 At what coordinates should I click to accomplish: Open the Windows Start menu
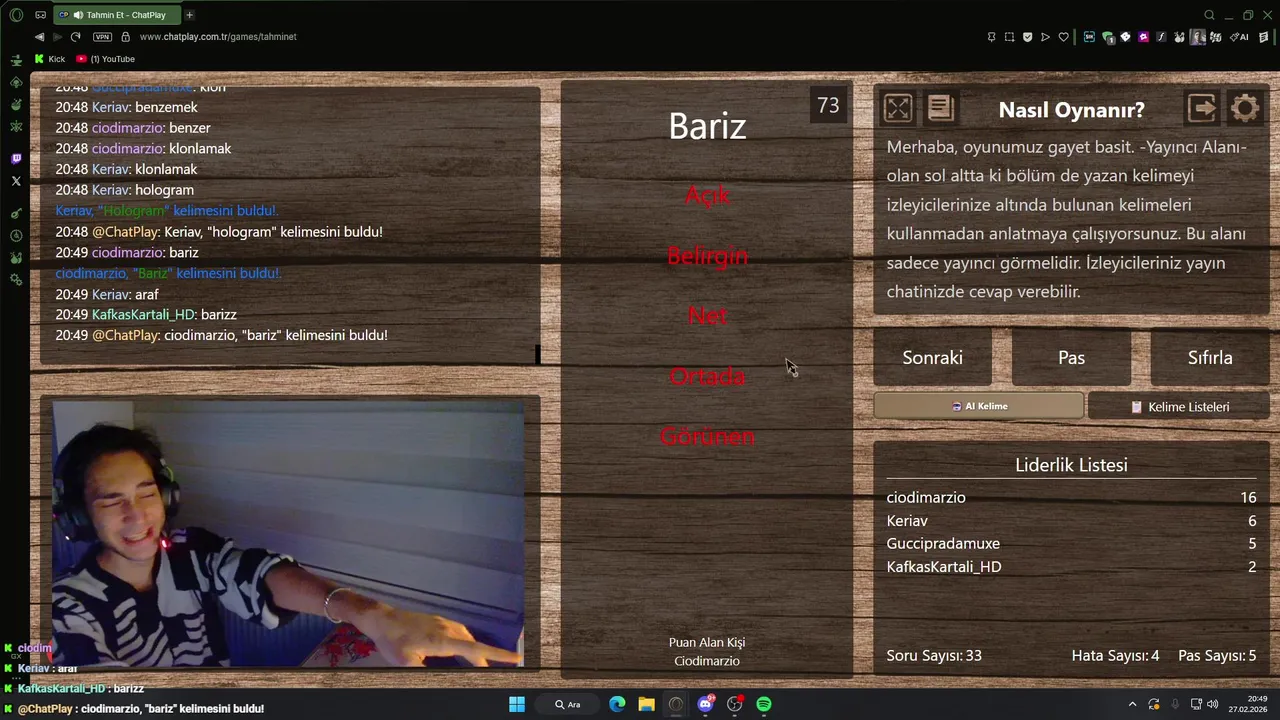(x=517, y=704)
